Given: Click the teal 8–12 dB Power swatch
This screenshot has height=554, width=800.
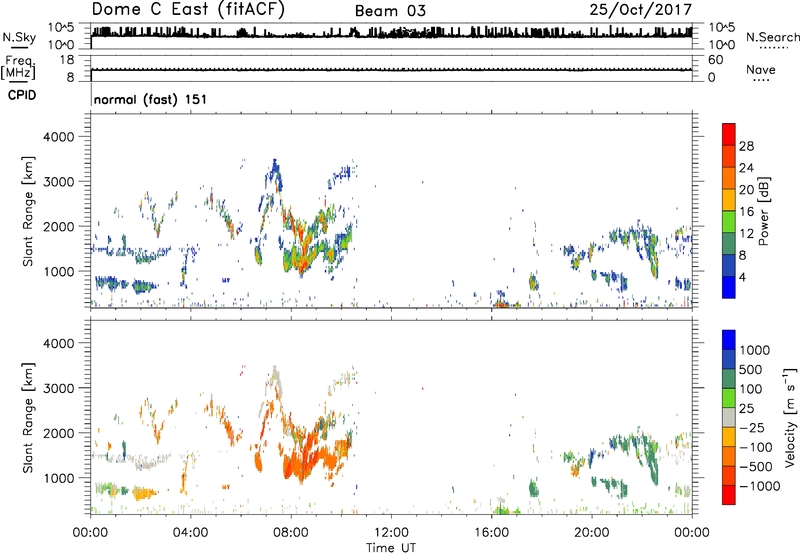Looking at the screenshot, I should point(729,244).
